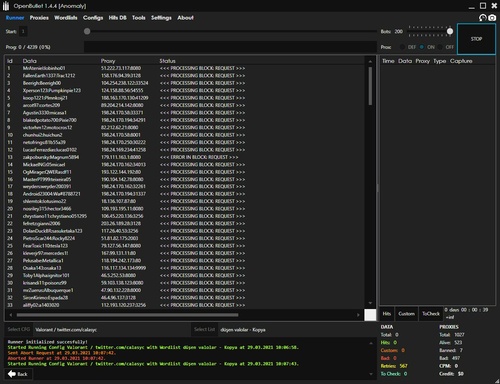Click the right arrow of the horizontal scrollbar
500x384 pixels.
point(358,315)
